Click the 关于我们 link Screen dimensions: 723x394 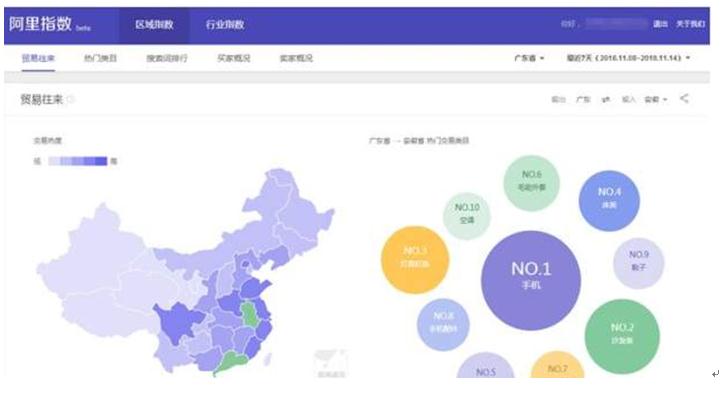[690, 24]
